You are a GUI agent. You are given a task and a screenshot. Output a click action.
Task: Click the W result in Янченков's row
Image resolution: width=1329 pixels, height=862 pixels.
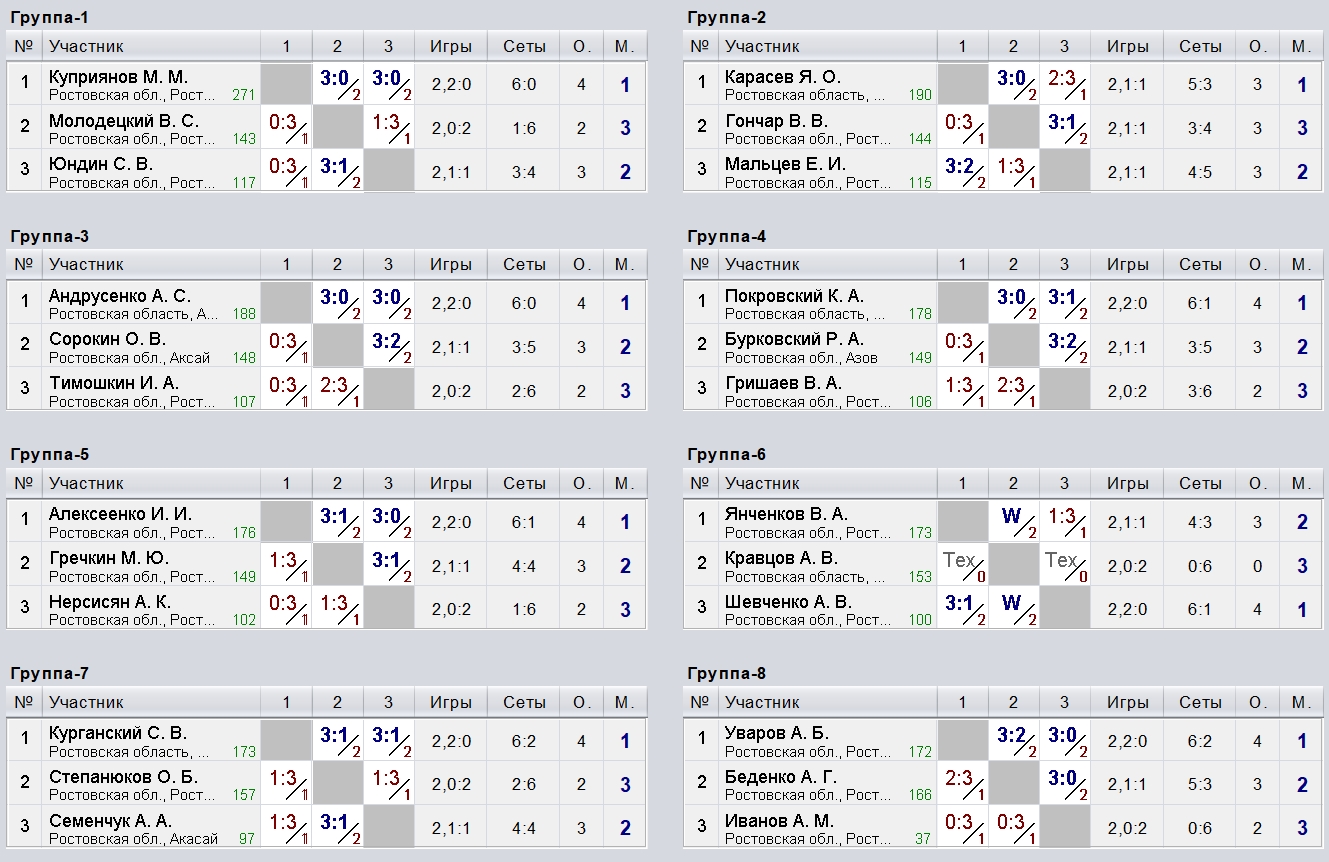1014,521
